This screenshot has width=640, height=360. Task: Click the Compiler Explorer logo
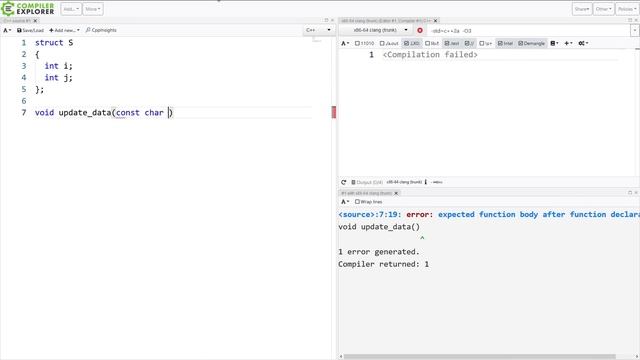(x=28, y=9)
